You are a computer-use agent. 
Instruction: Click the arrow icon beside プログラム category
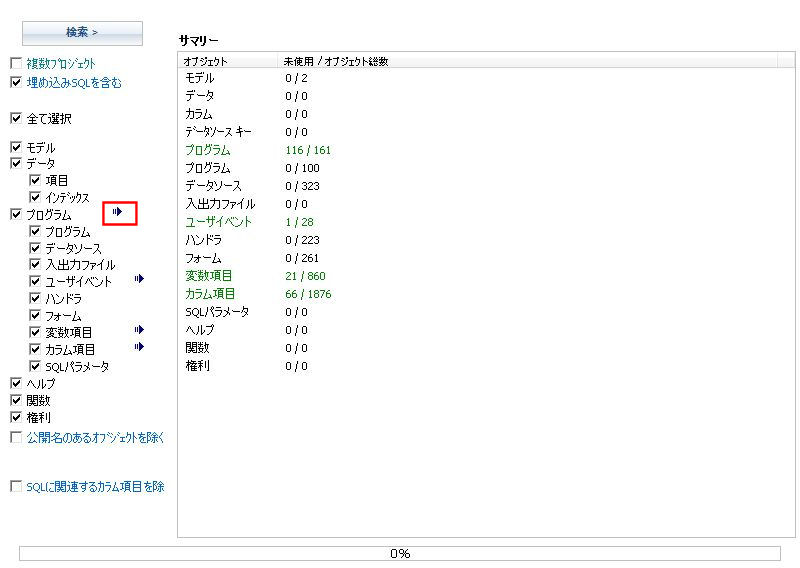pyautogui.click(x=117, y=211)
